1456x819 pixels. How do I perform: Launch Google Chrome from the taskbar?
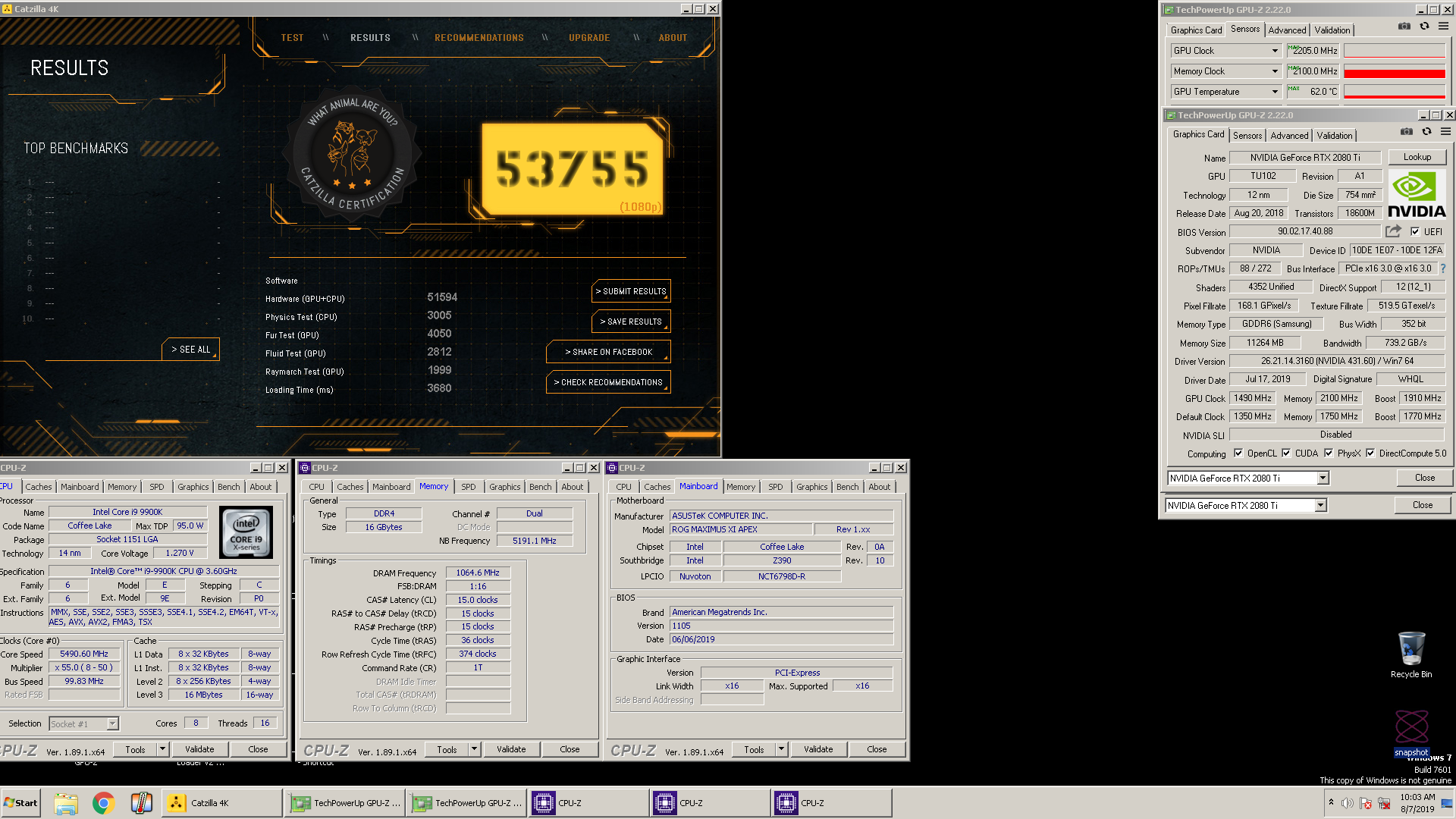[x=104, y=803]
